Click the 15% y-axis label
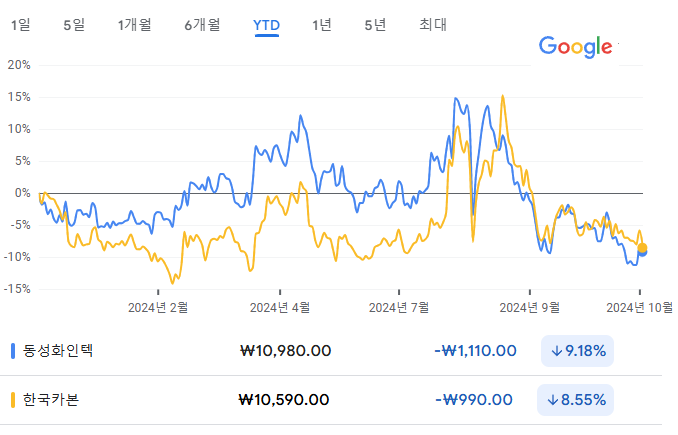Image resolution: width=678 pixels, height=435 pixels. [19, 97]
